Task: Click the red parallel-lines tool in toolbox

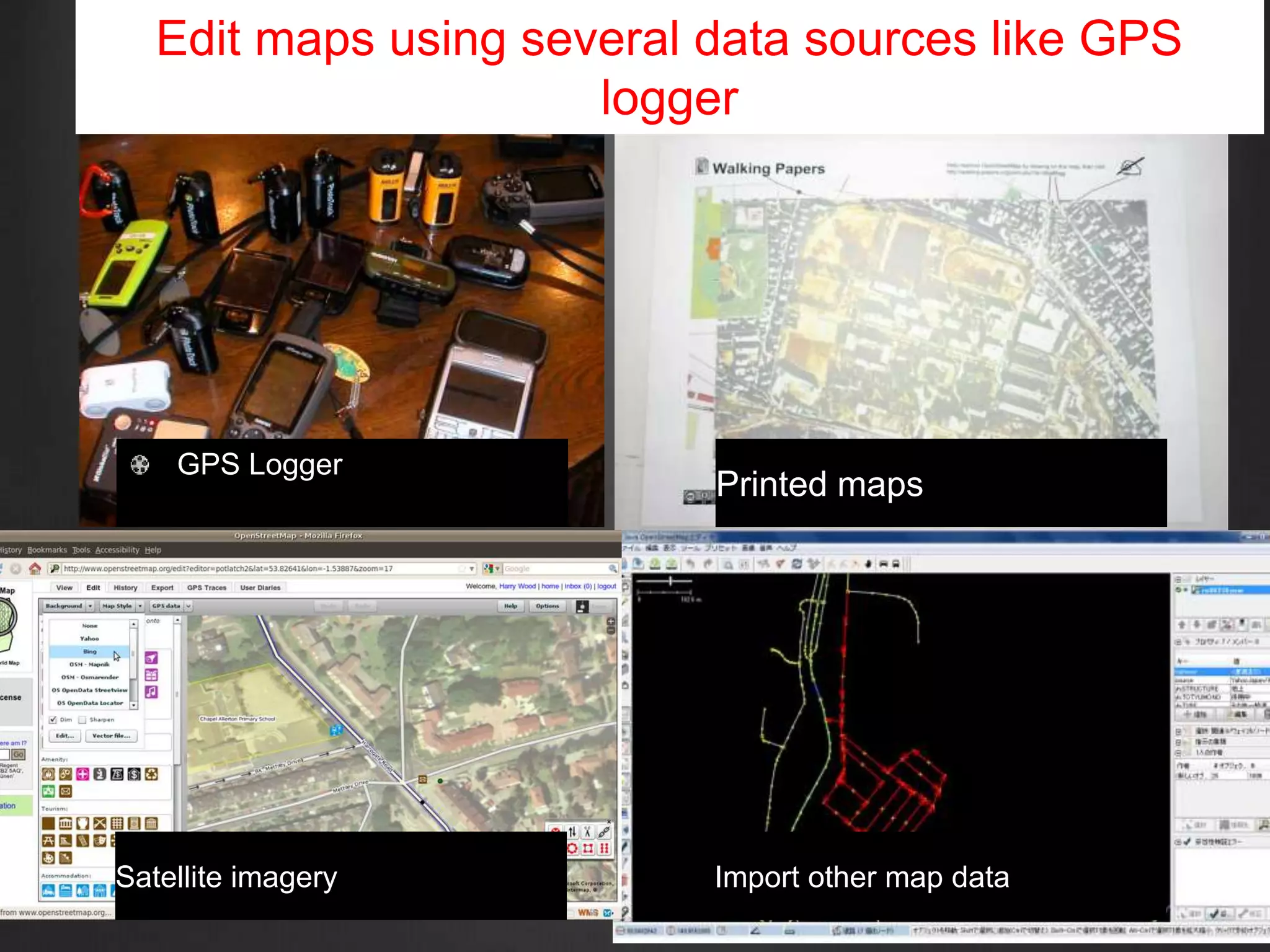Action: coord(604,848)
